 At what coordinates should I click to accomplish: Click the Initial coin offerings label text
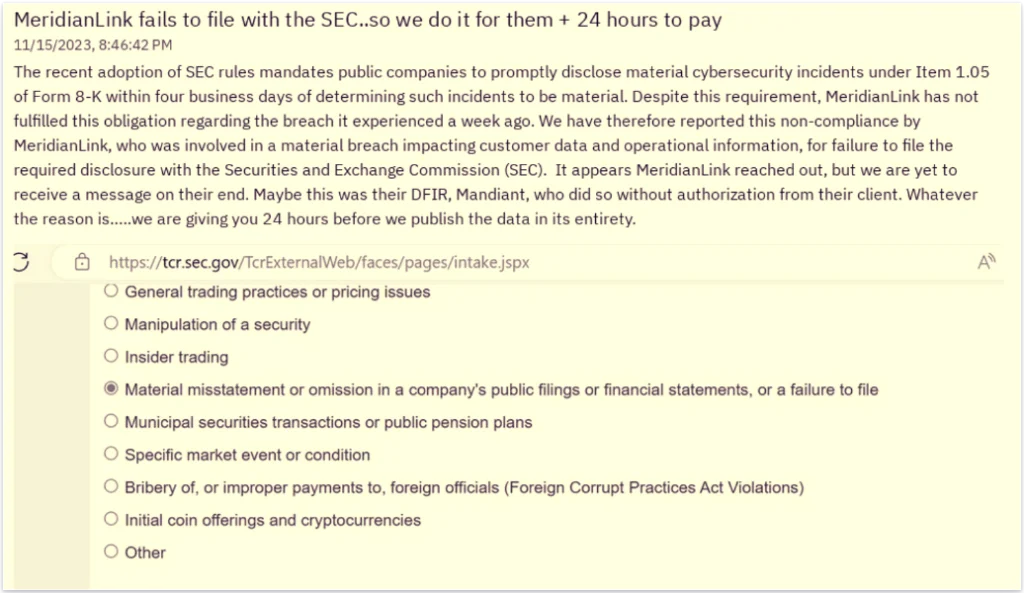(272, 521)
